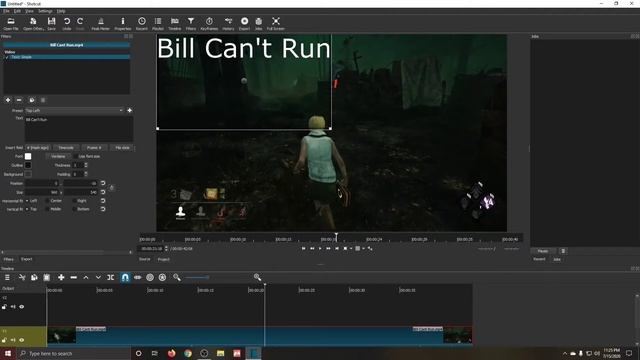Toggle the Text: Simple filter checkbox
The width and height of the screenshot is (640, 360).
tap(7, 57)
